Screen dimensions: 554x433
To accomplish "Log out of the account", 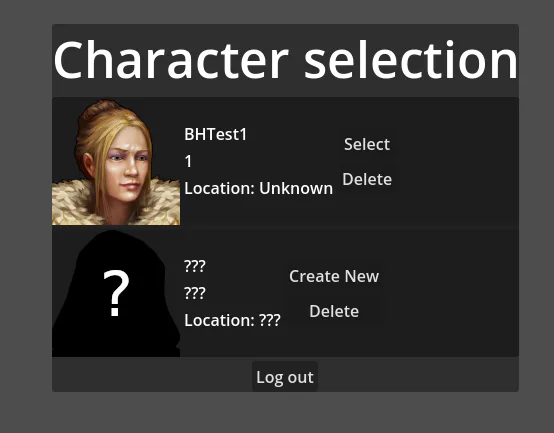I will pos(285,377).
